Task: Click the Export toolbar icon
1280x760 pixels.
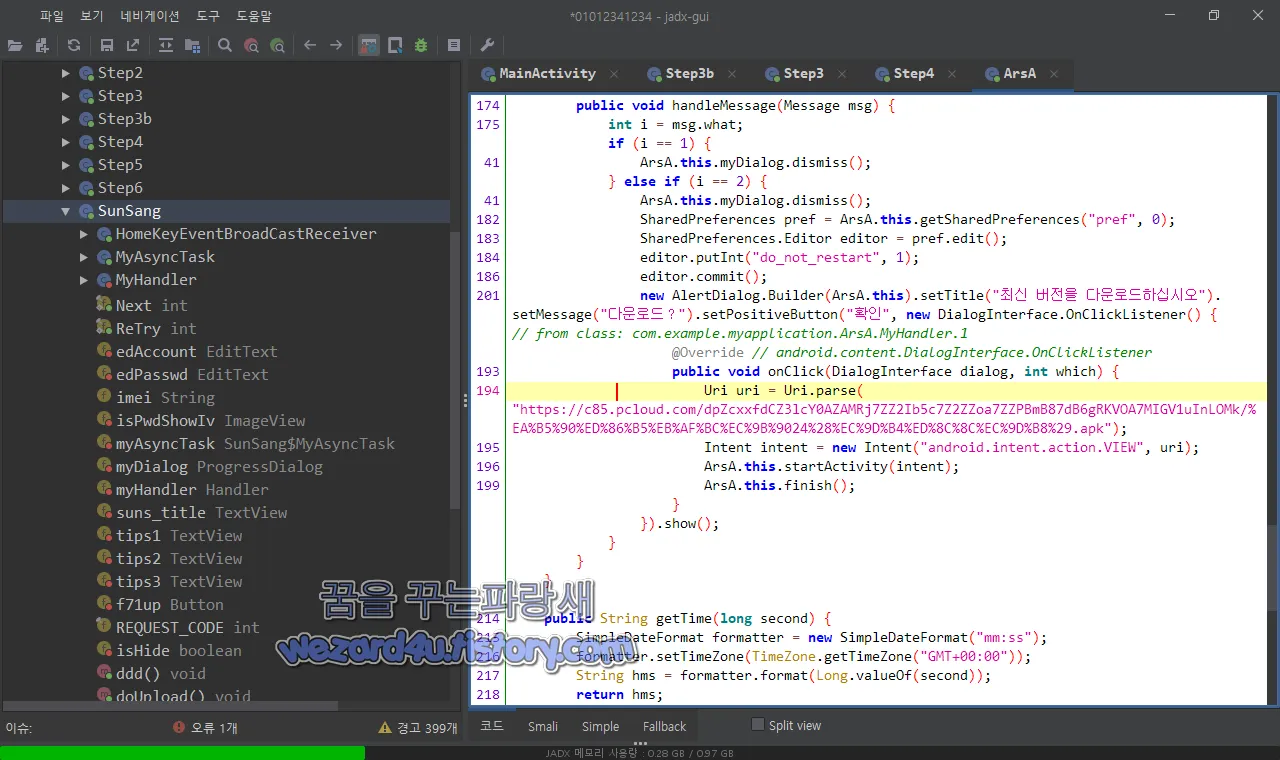Action: coord(133,45)
